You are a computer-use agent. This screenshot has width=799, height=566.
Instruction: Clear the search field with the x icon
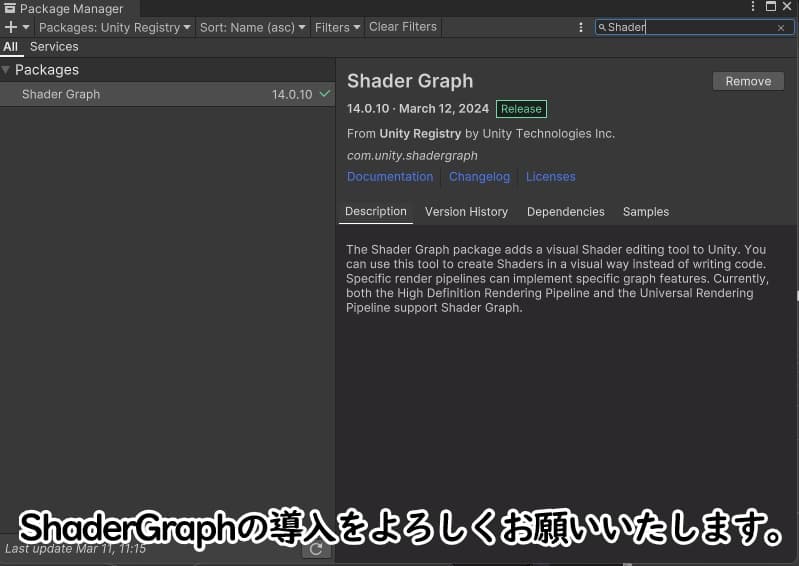tap(781, 28)
